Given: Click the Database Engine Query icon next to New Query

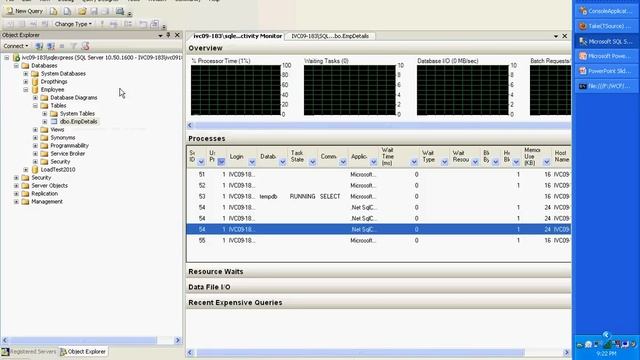Looking at the screenshot, I should pos(53,11).
